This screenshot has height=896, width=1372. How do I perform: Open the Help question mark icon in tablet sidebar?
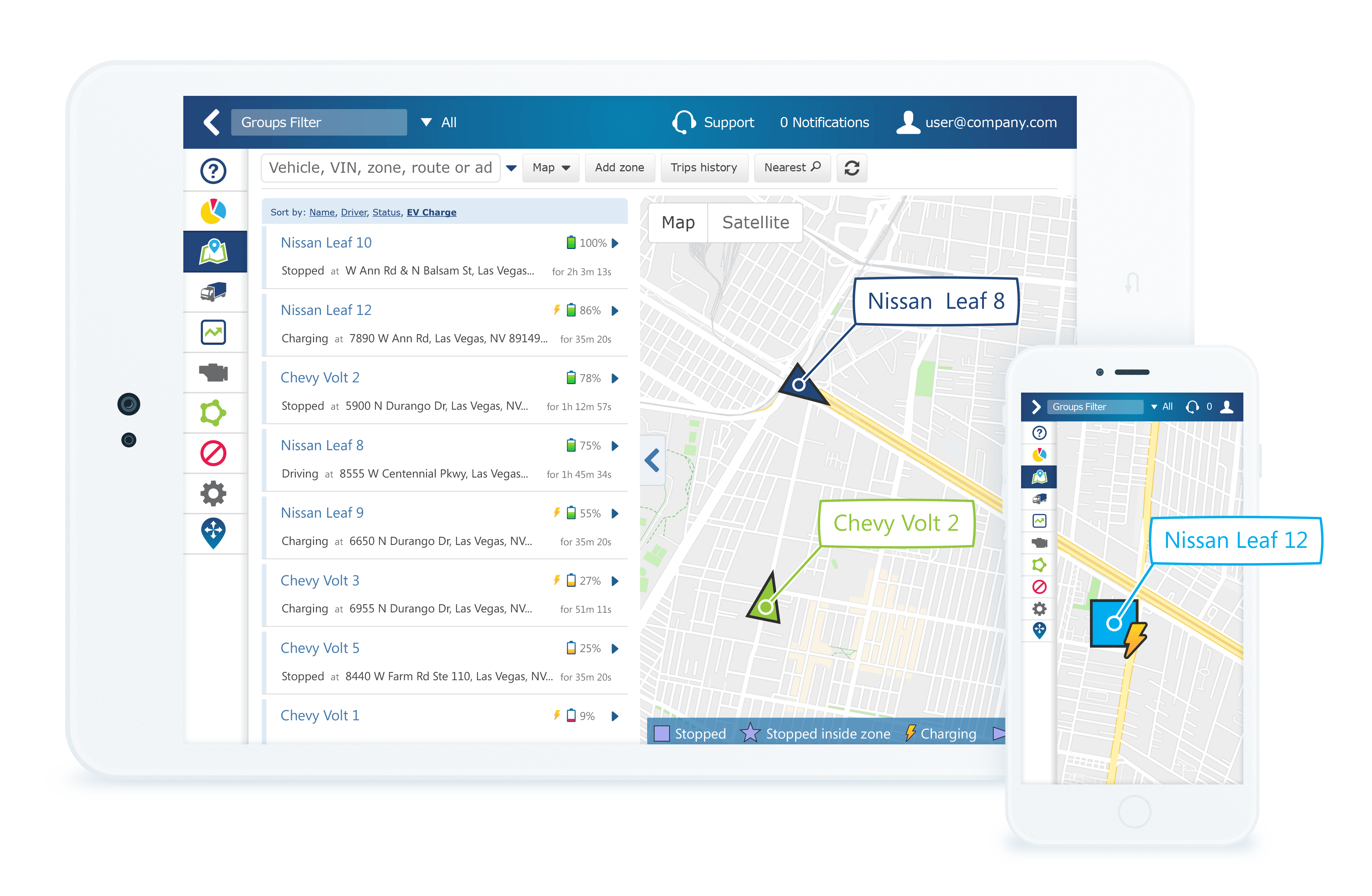point(213,171)
